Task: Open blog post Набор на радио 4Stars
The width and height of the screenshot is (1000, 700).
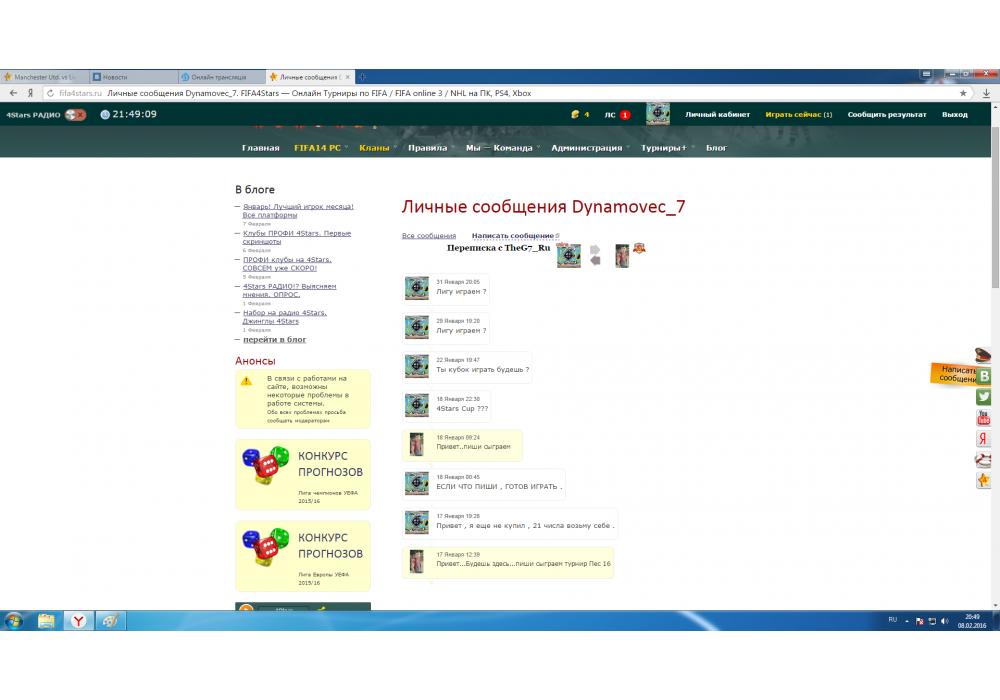Action: coord(284,317)
